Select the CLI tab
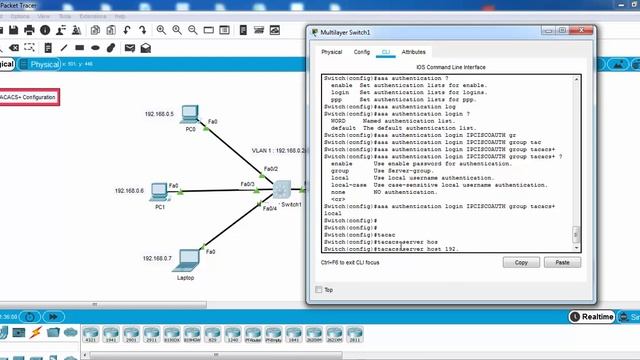Screen dimensions: 640x360 click(x=386, y=52)
